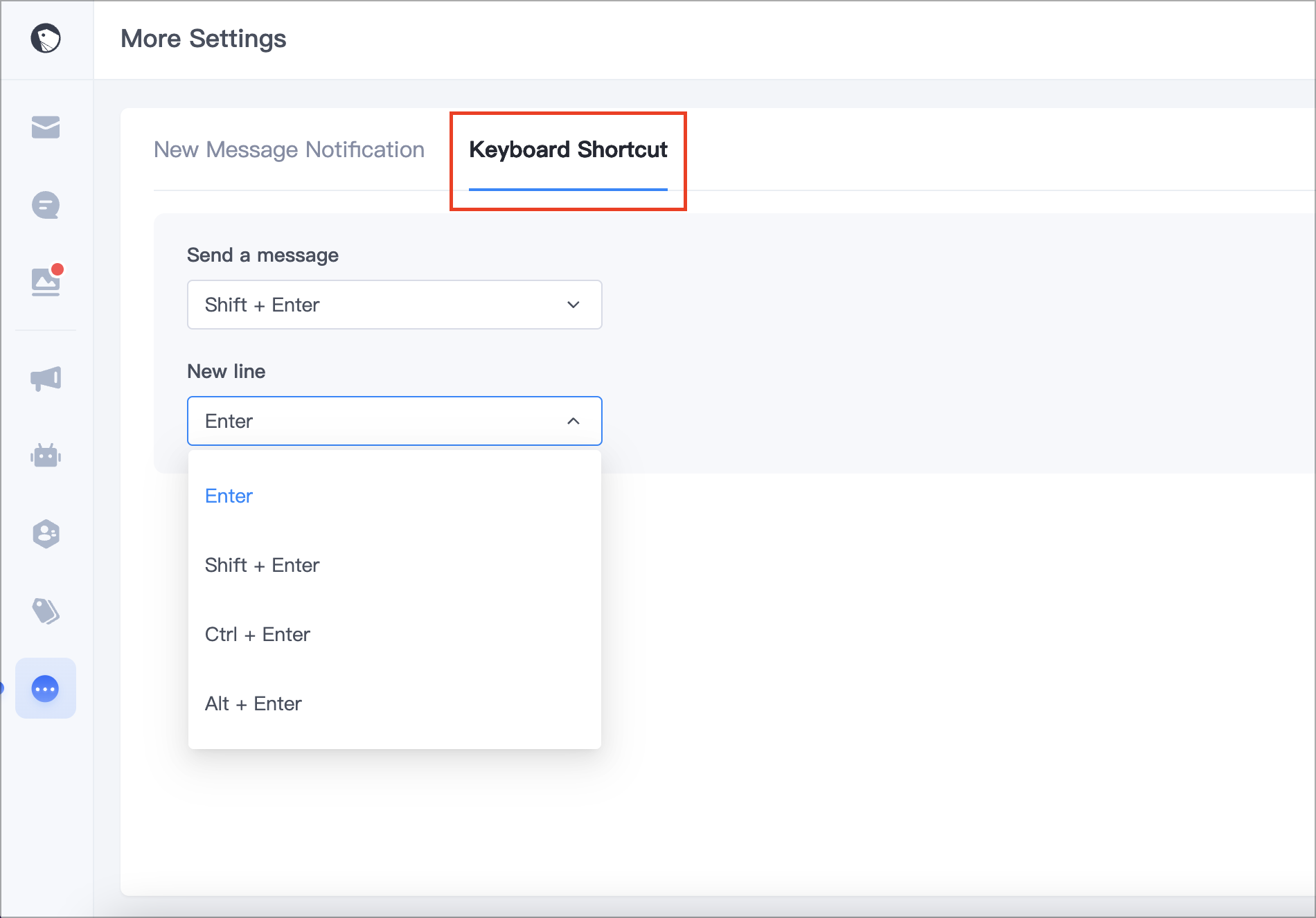
Task: Click the More Settings page title
Action: tap(203, 39)
